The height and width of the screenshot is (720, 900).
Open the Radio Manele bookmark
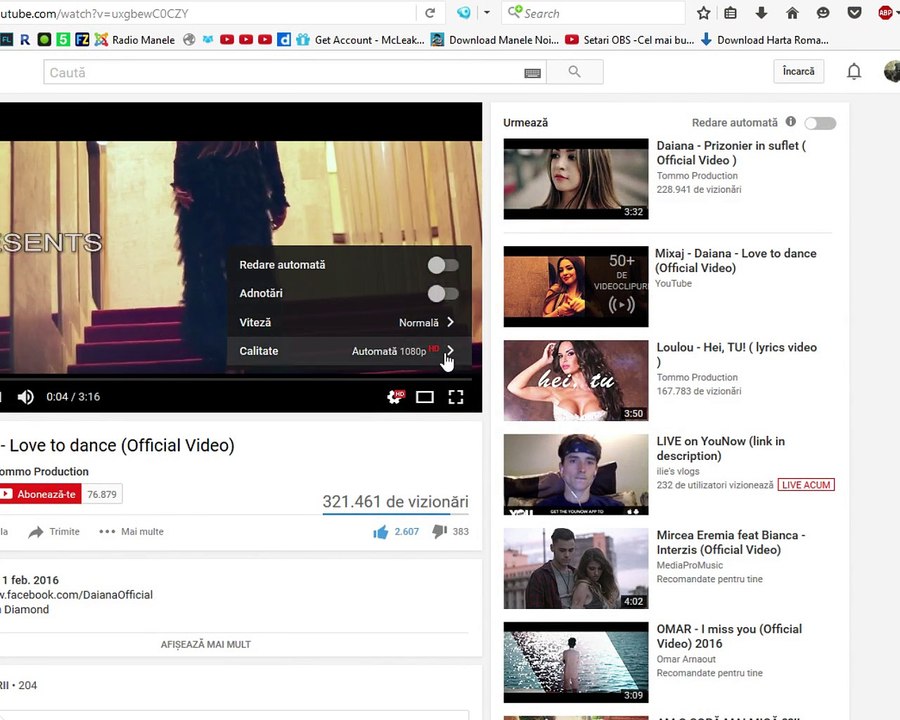coord(135,40)
